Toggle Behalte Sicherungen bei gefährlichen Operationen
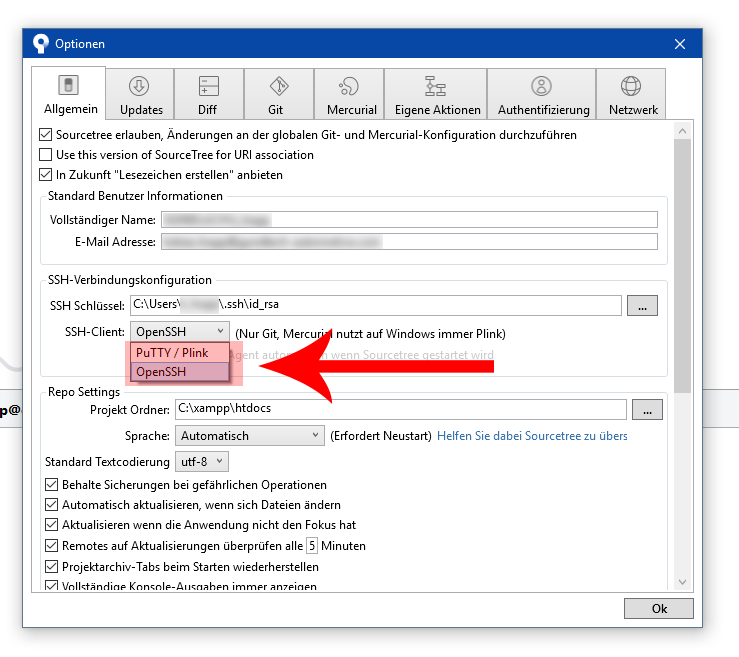Image resolution: width=739 pixels, height=657 pixels. click(51, 485)
